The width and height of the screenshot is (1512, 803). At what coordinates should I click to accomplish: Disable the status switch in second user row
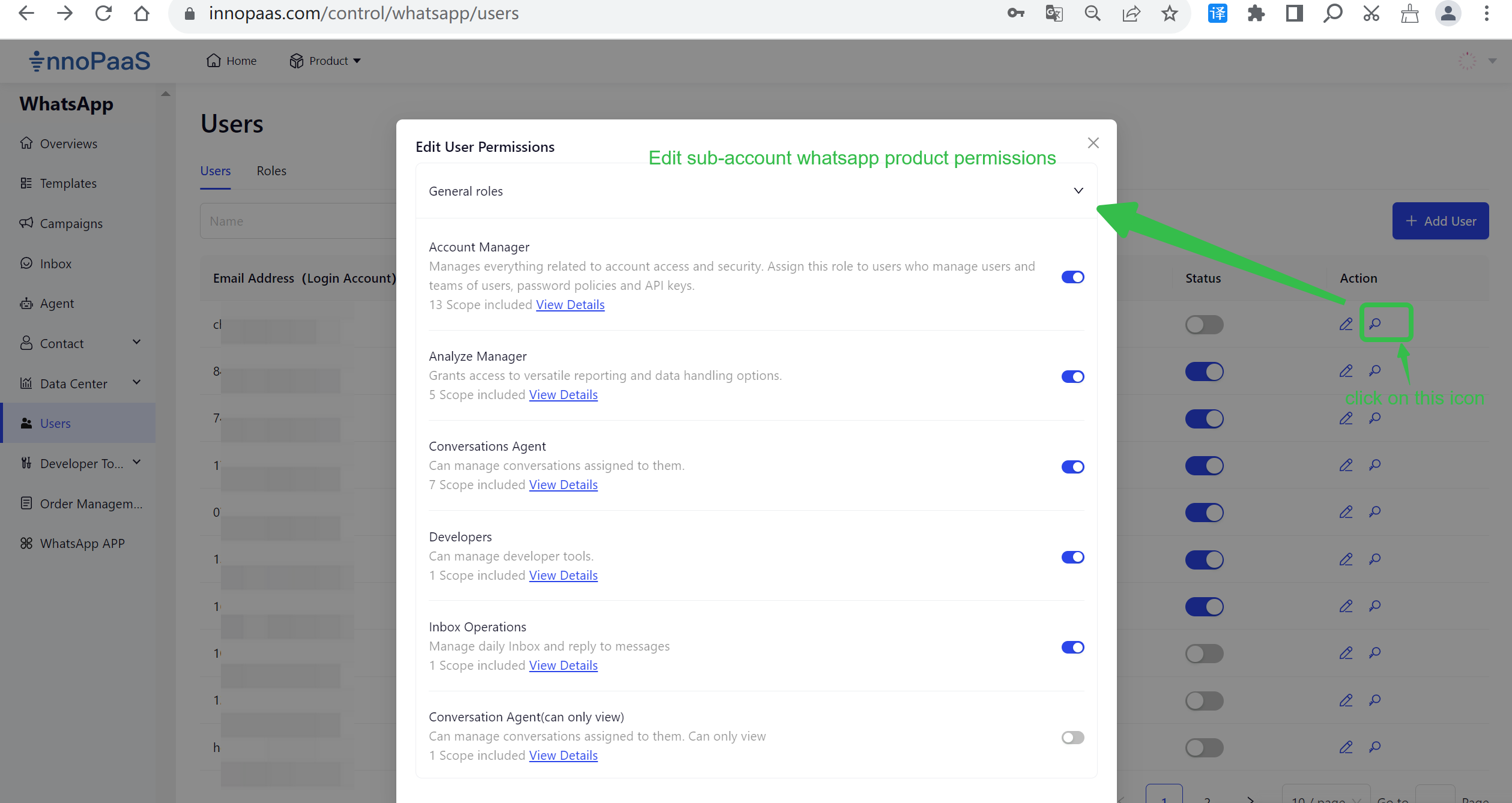tap(1204, 371)
